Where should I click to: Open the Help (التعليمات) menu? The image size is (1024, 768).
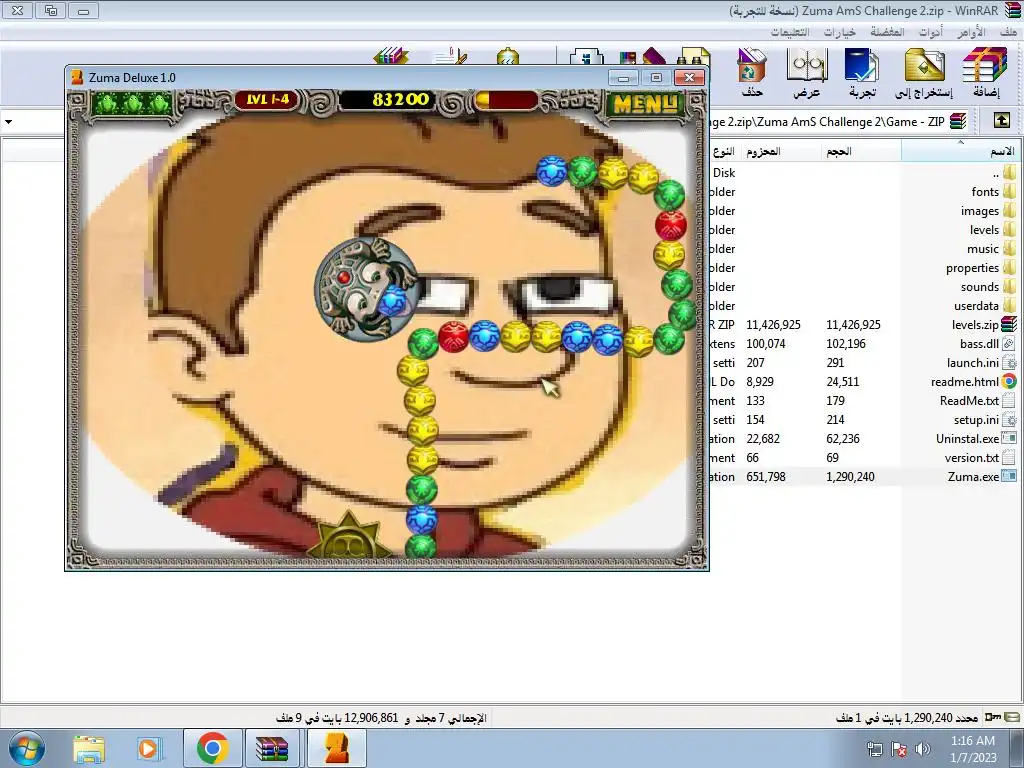790,32
